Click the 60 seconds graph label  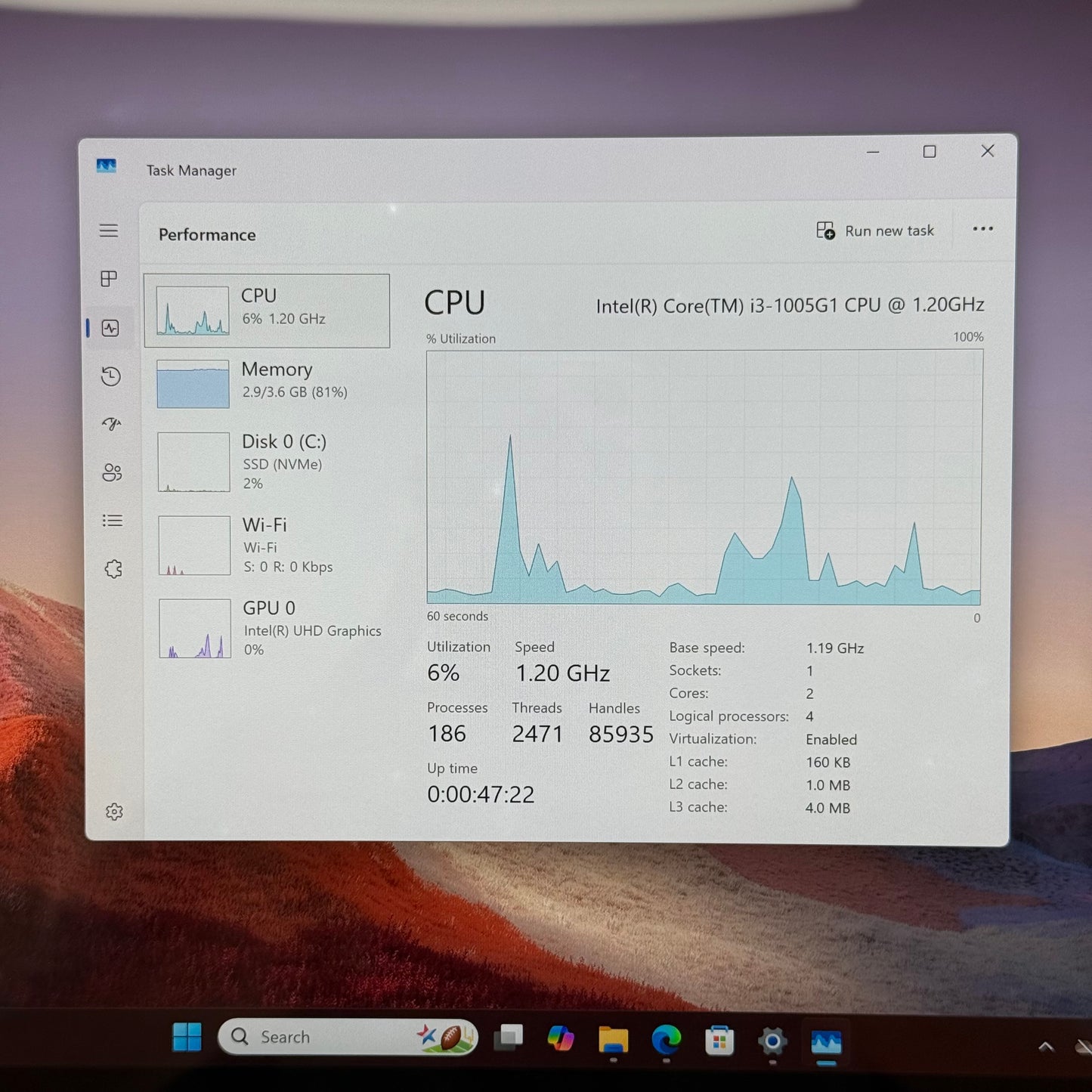pyautogui.click(x=457, y=616)
